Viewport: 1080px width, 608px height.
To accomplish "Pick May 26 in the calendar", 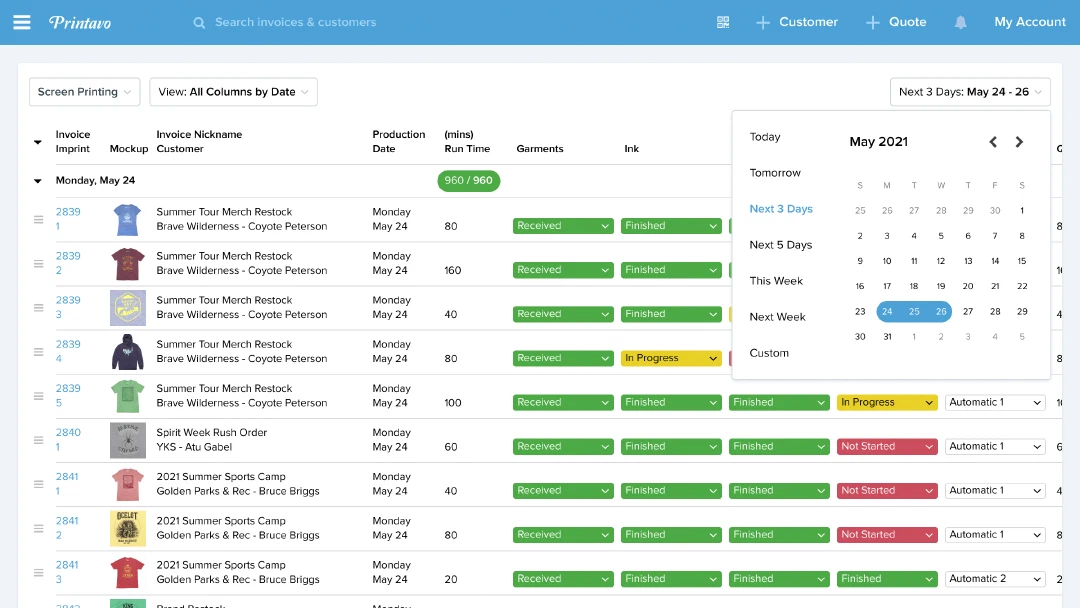I will pyautogui.click(x=941, y=311).
